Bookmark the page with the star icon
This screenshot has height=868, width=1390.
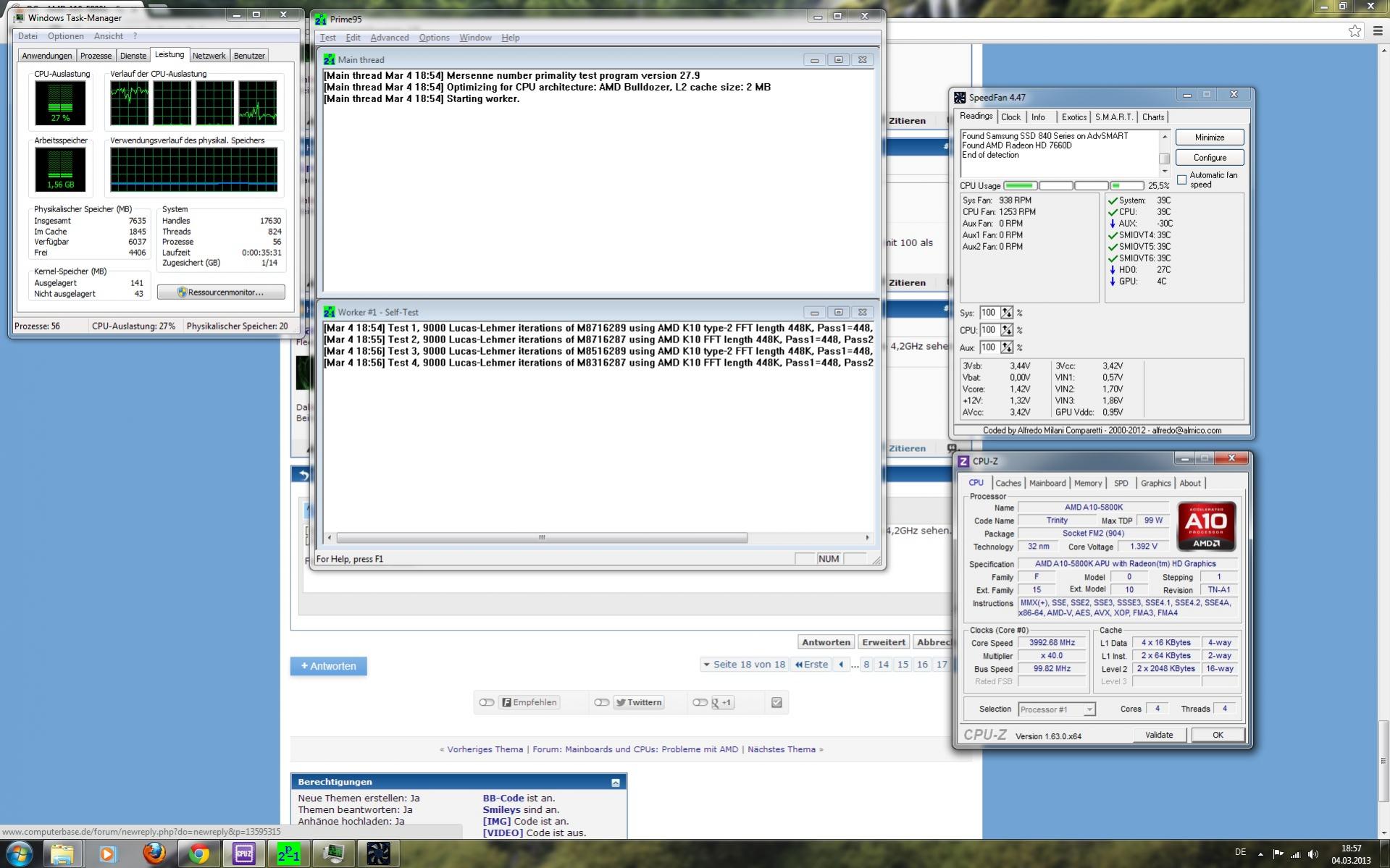tap(1355, 30)
